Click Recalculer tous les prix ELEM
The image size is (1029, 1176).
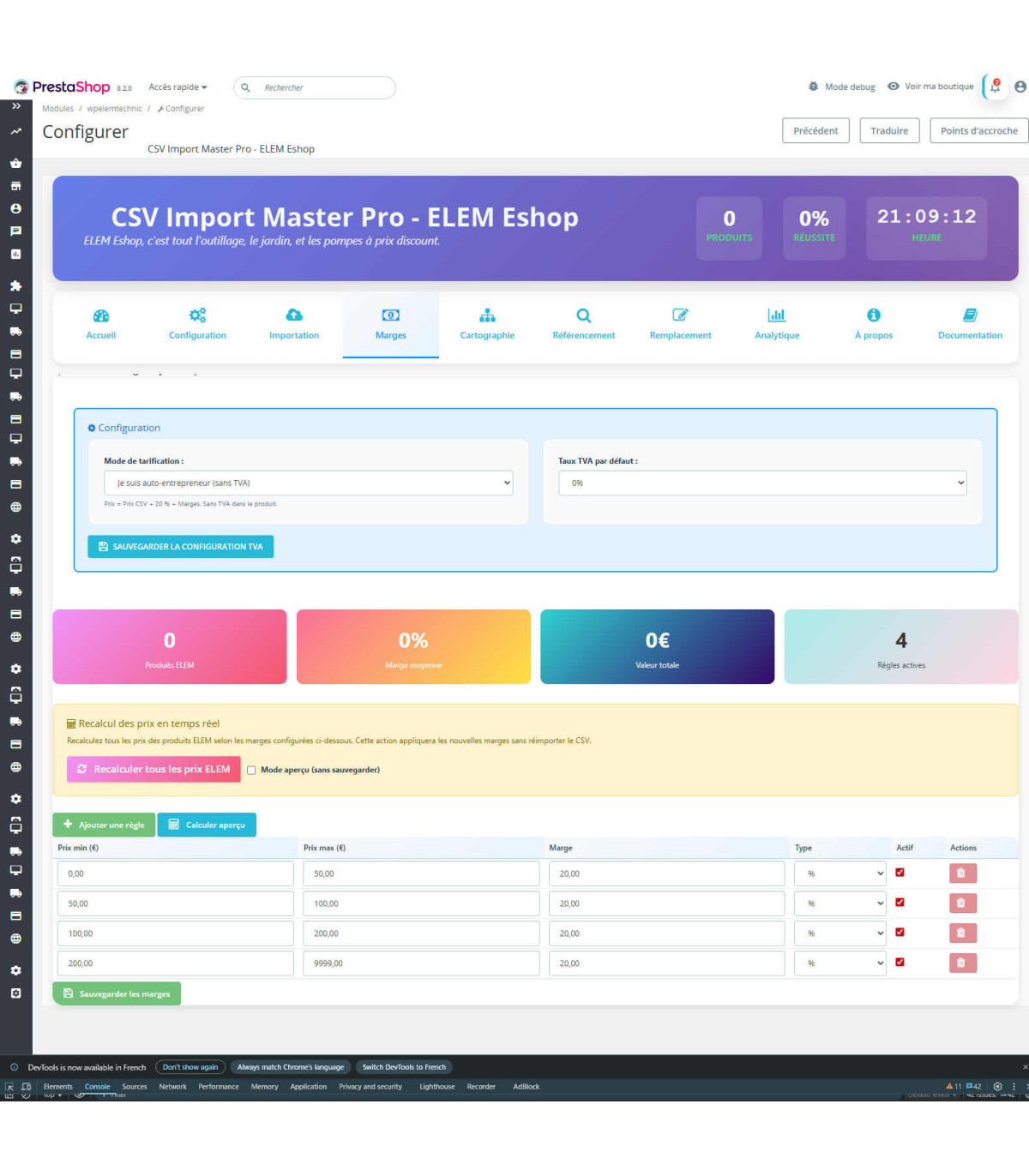coord(153,770)
